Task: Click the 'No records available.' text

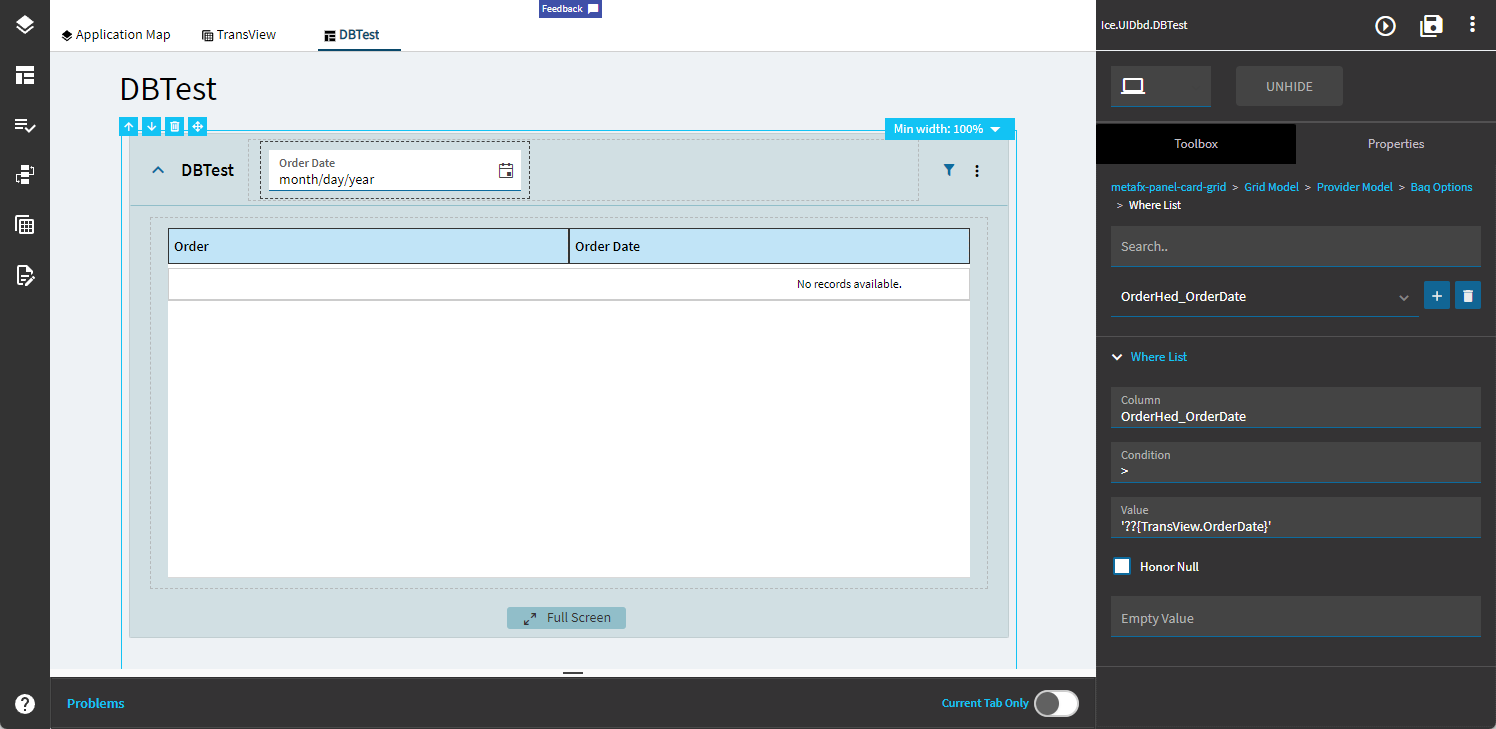Action: pos(849,284)
